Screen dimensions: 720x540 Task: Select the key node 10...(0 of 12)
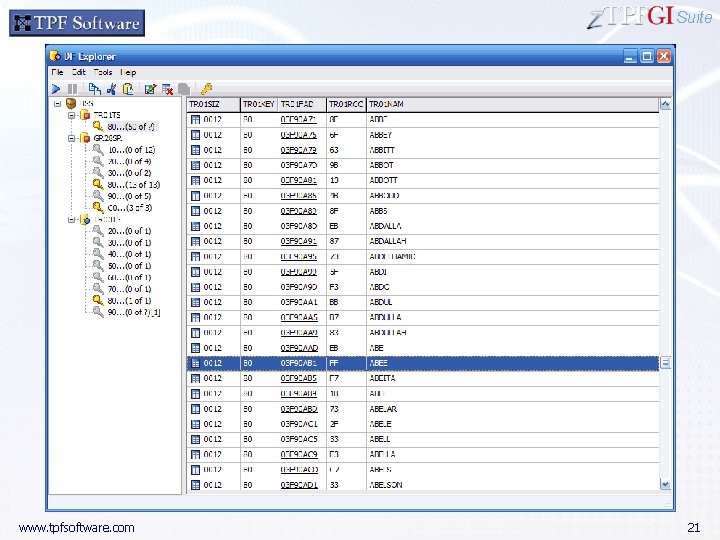pyautogui.click(x=132, y=150)
